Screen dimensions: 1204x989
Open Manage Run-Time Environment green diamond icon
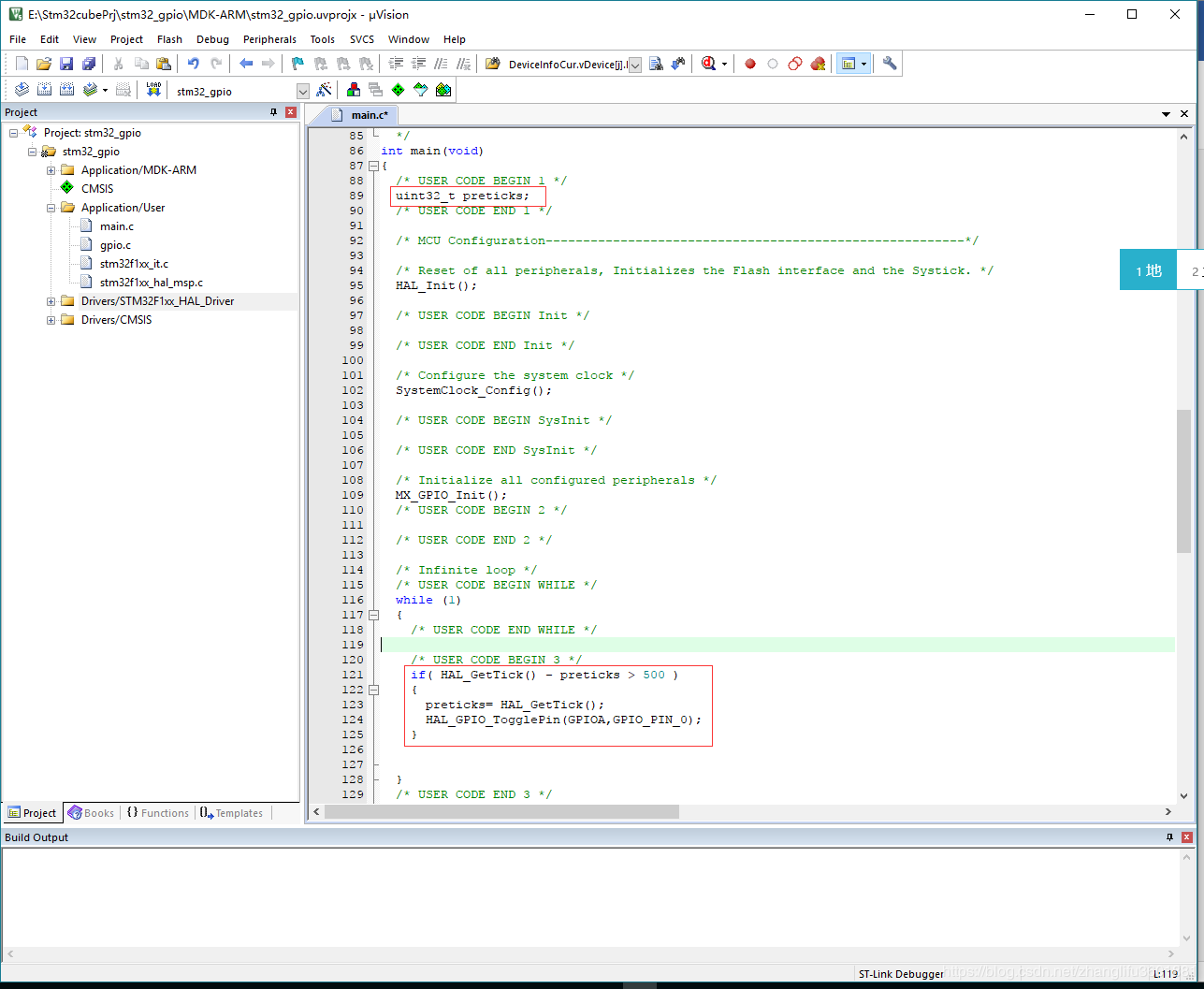[399, 90]
